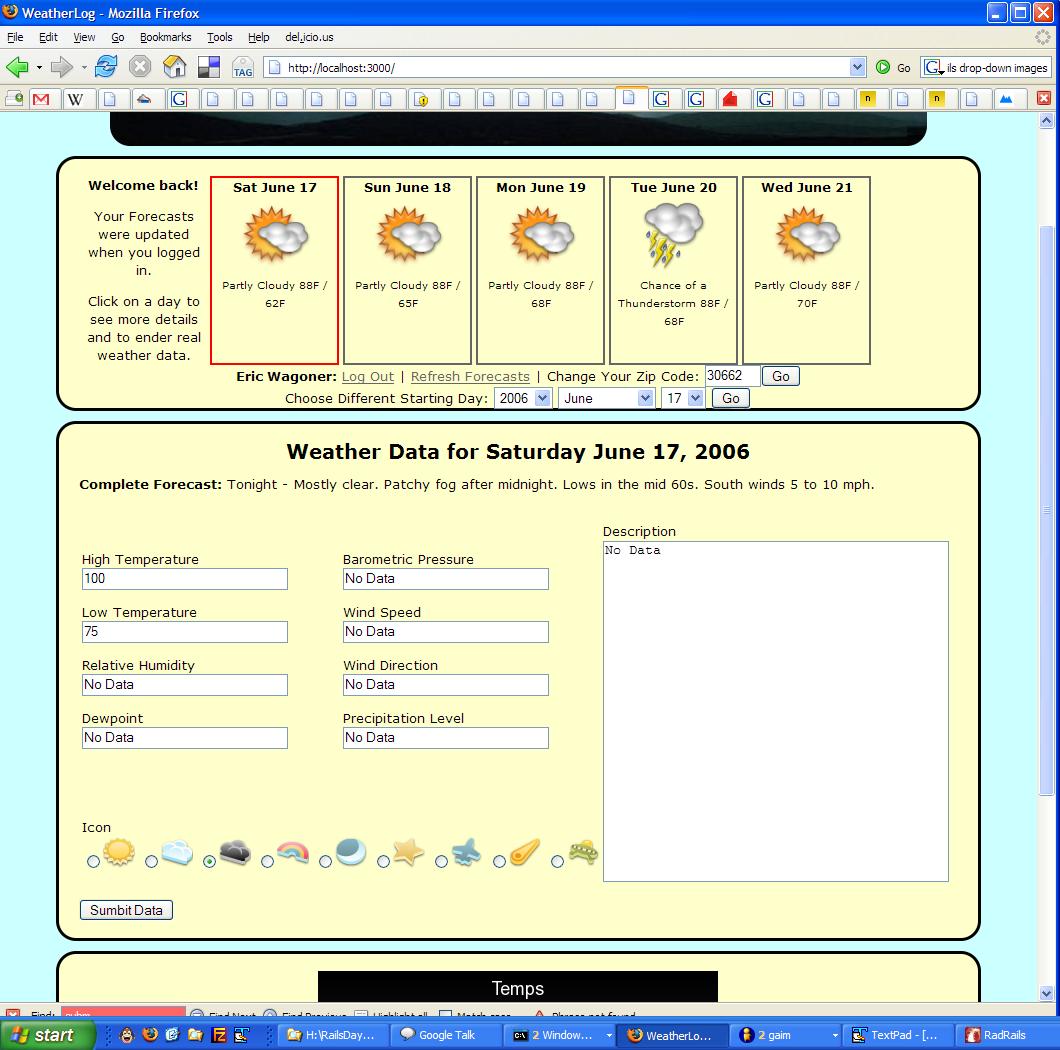The height and width of the screenshot is (1050, 1060).
Task: Click the Log Out link
Action: coord(368,377)
